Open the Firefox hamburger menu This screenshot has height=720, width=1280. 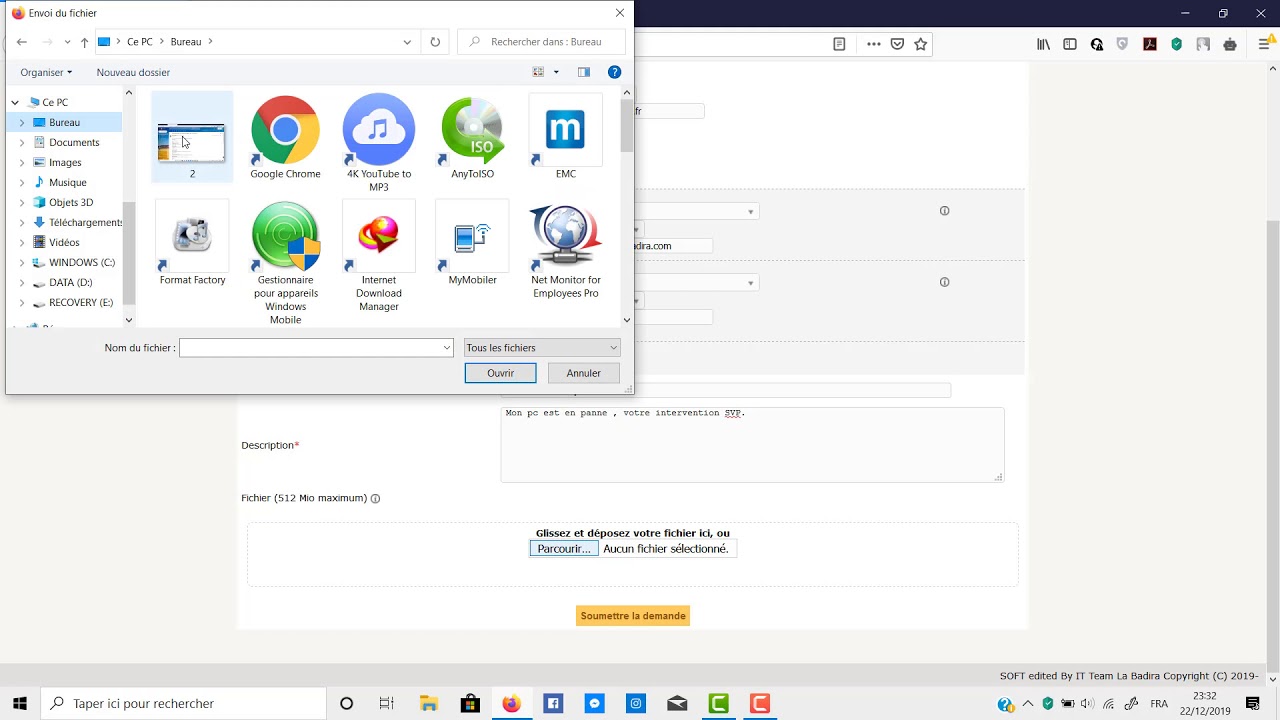pos(1267,44)
